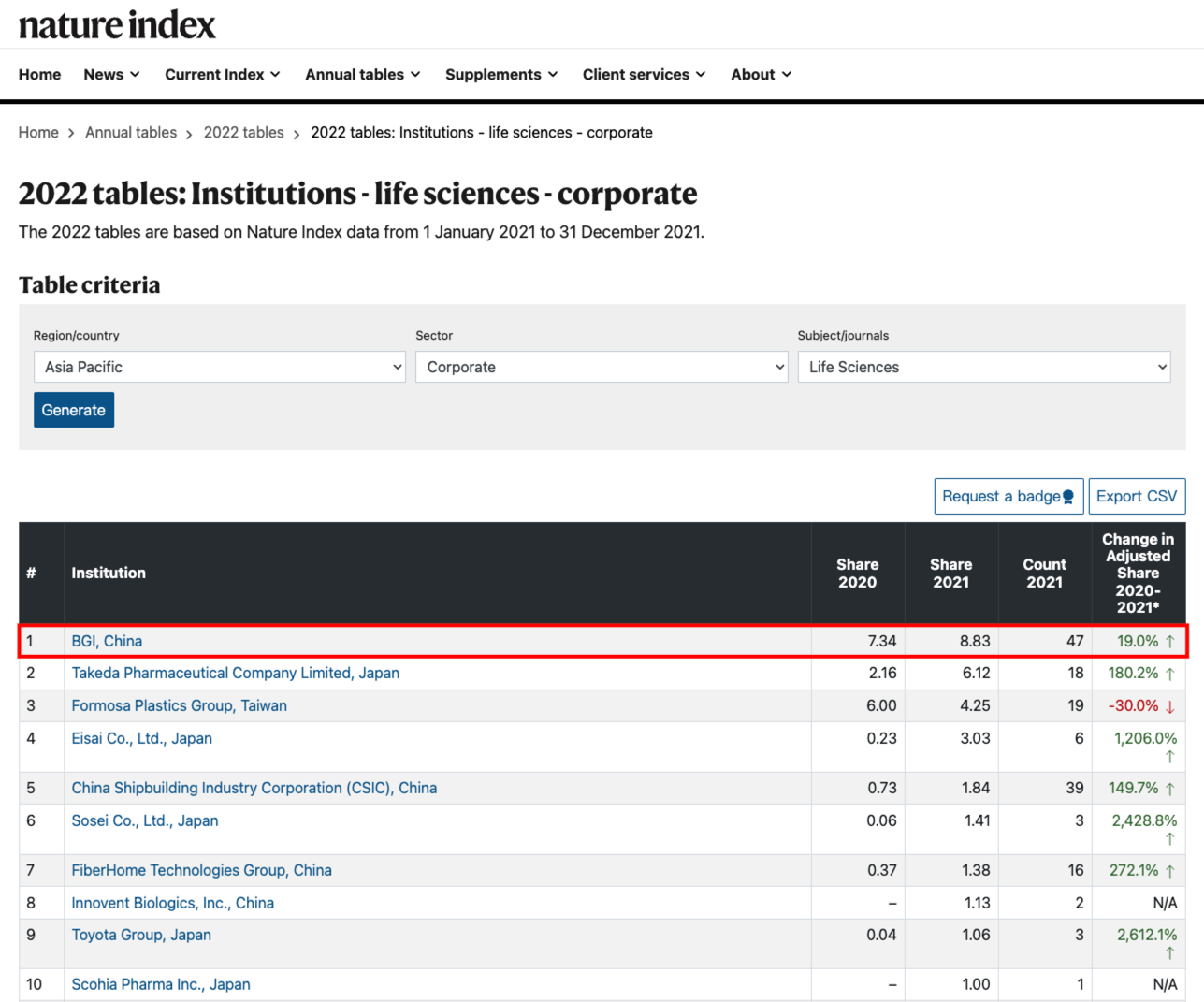The height and width of the screenshot is (1002, 1204).
Task: Open Scohia Pharma Inc., Japan link
Action: click(x=161, y=984)
